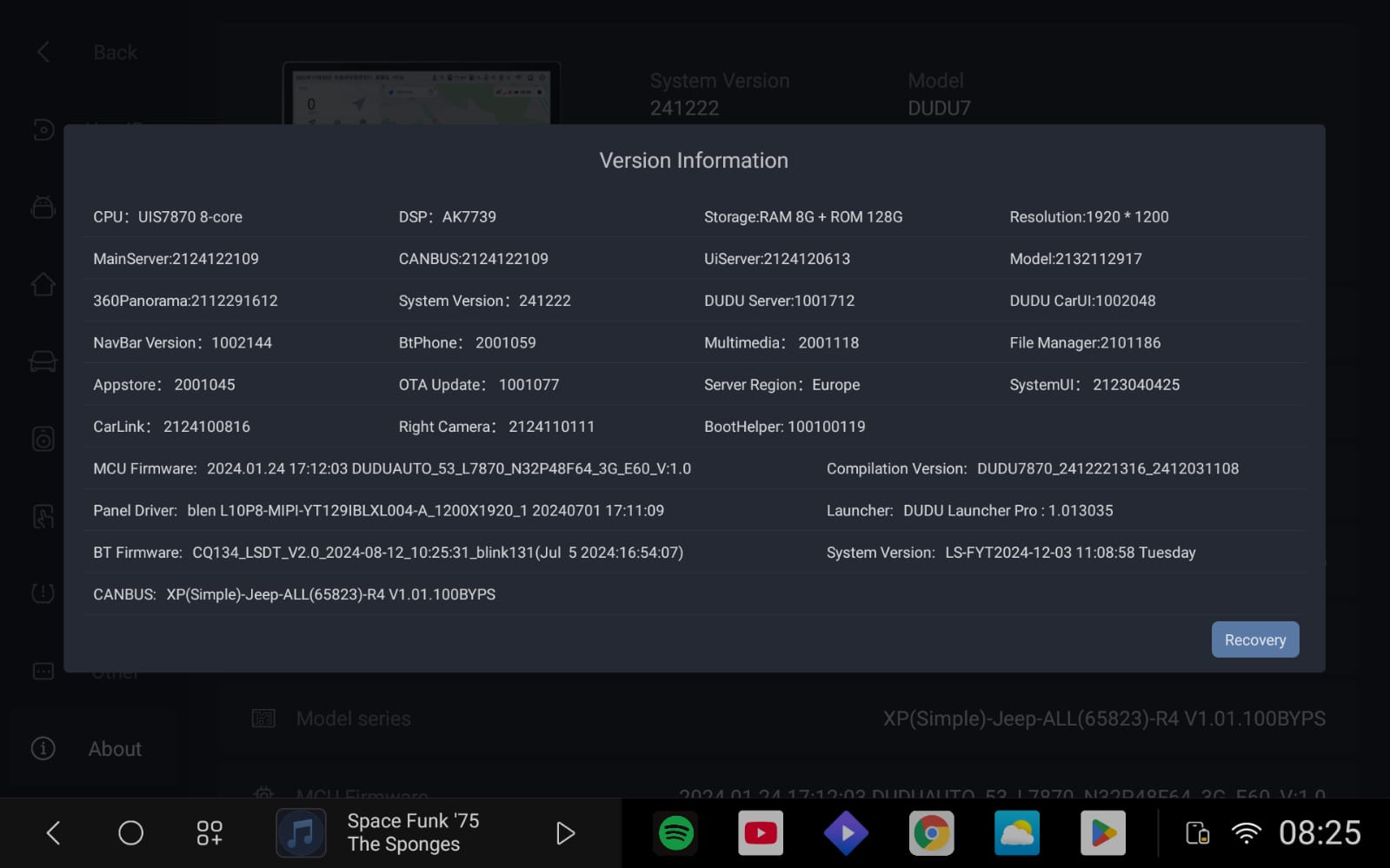
Task: Open the camera sidebar icon
Action: point(43,439)
